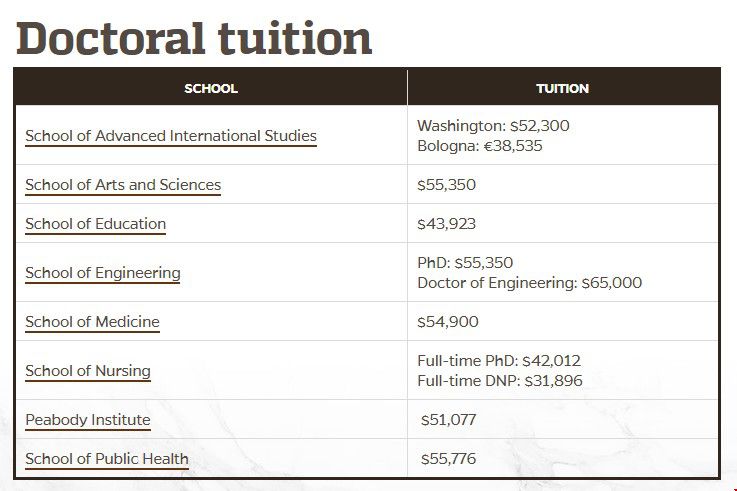Select the $51,077 Peabody tuition value
Screen dimensions: 737x491
448,420
